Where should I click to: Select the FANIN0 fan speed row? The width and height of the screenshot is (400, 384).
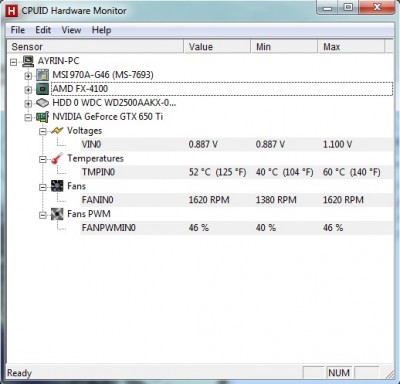(237, 200)
